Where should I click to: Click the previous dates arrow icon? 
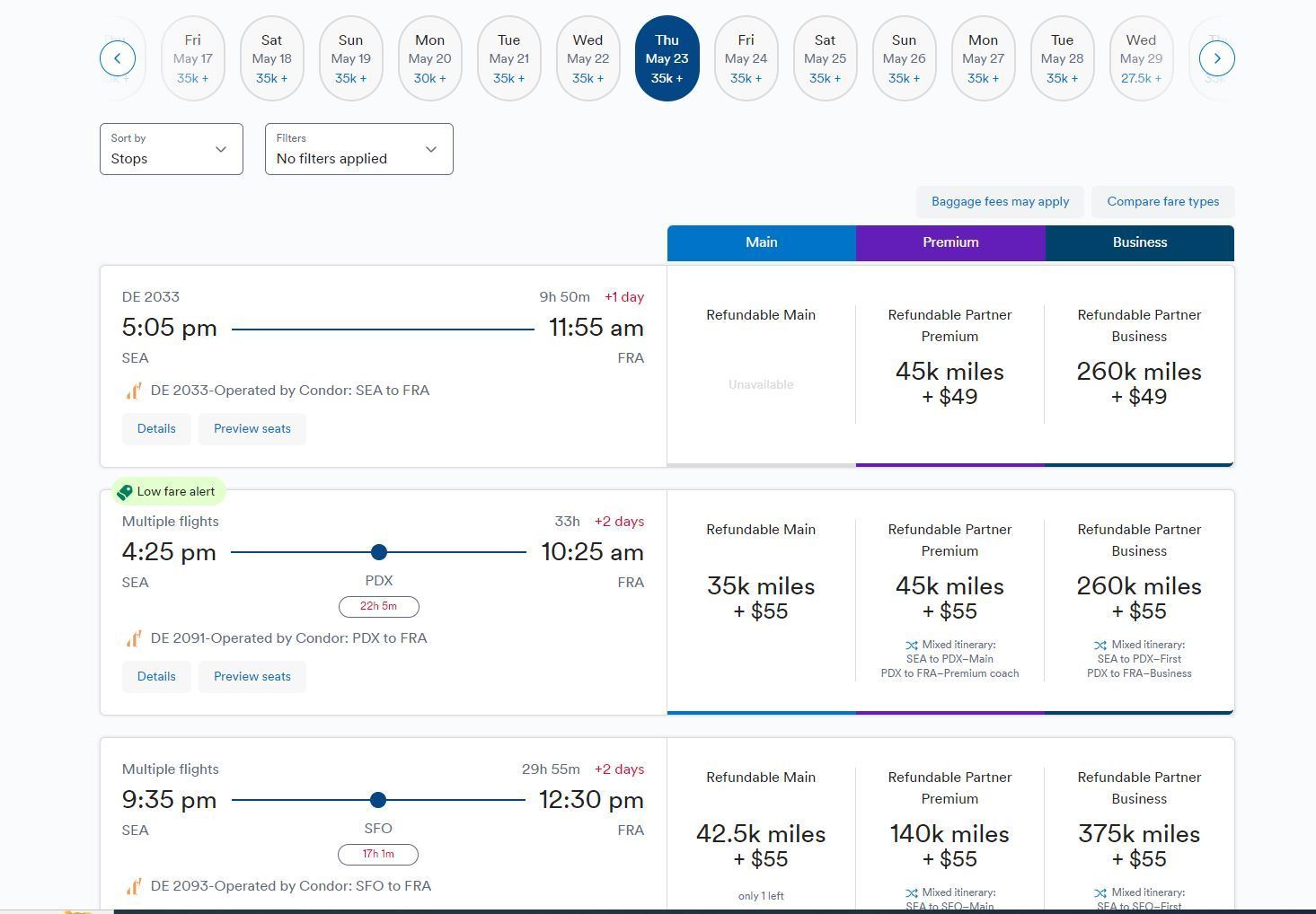[x=118, y=58]
